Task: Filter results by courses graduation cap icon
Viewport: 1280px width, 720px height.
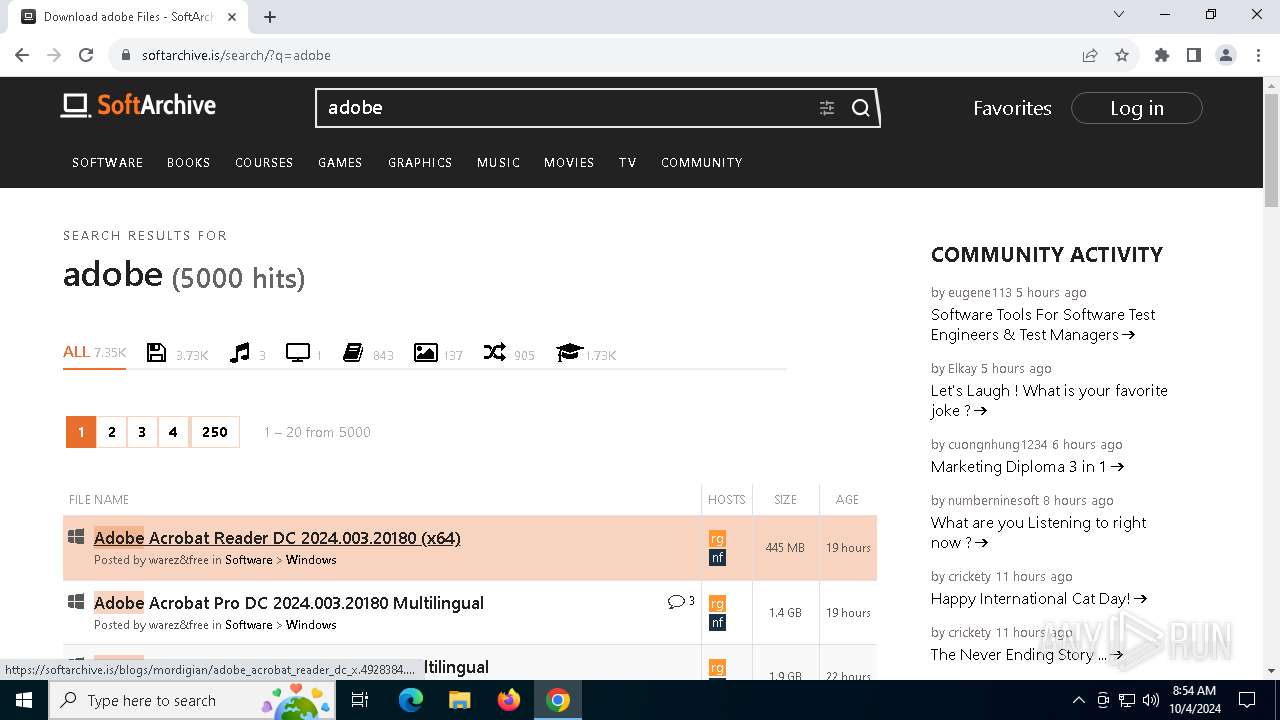Action: [569, 352]
